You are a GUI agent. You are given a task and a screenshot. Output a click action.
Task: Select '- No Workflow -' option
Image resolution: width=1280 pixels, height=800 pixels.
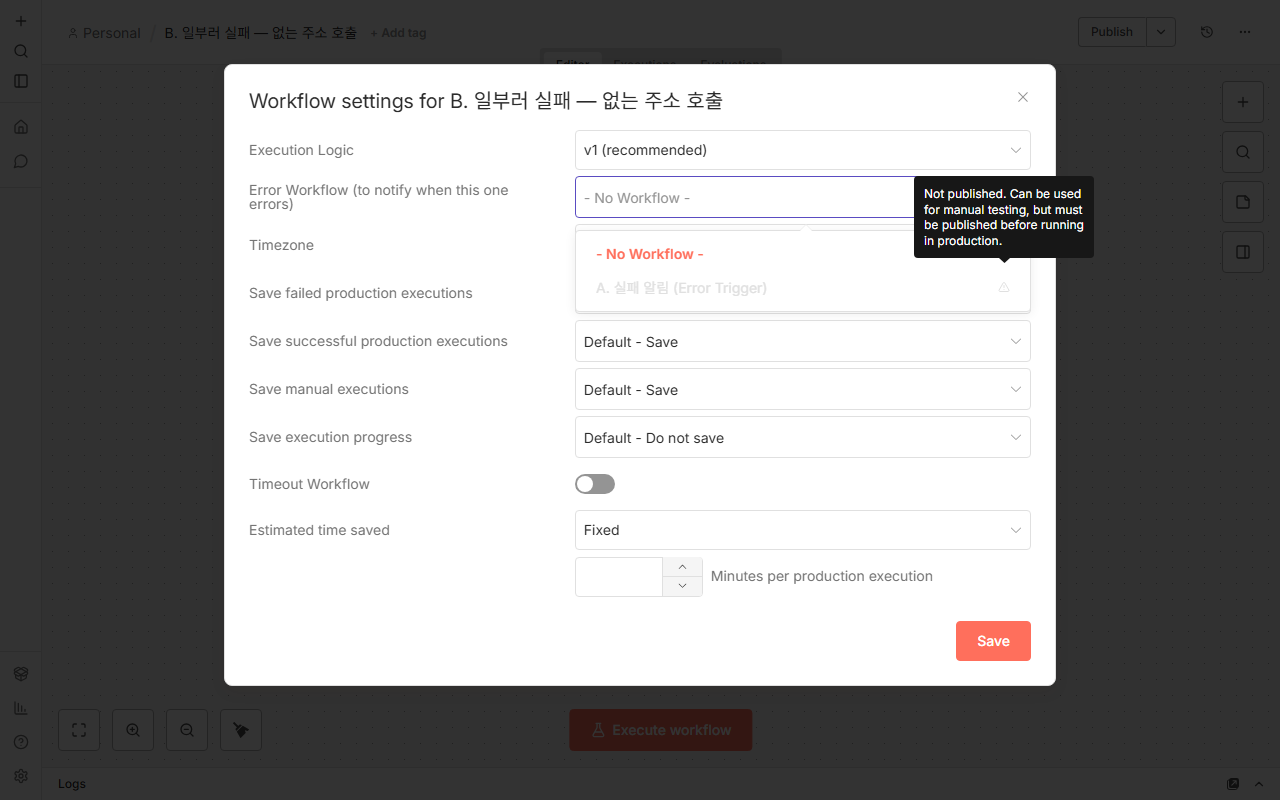(x=803, y=254)
